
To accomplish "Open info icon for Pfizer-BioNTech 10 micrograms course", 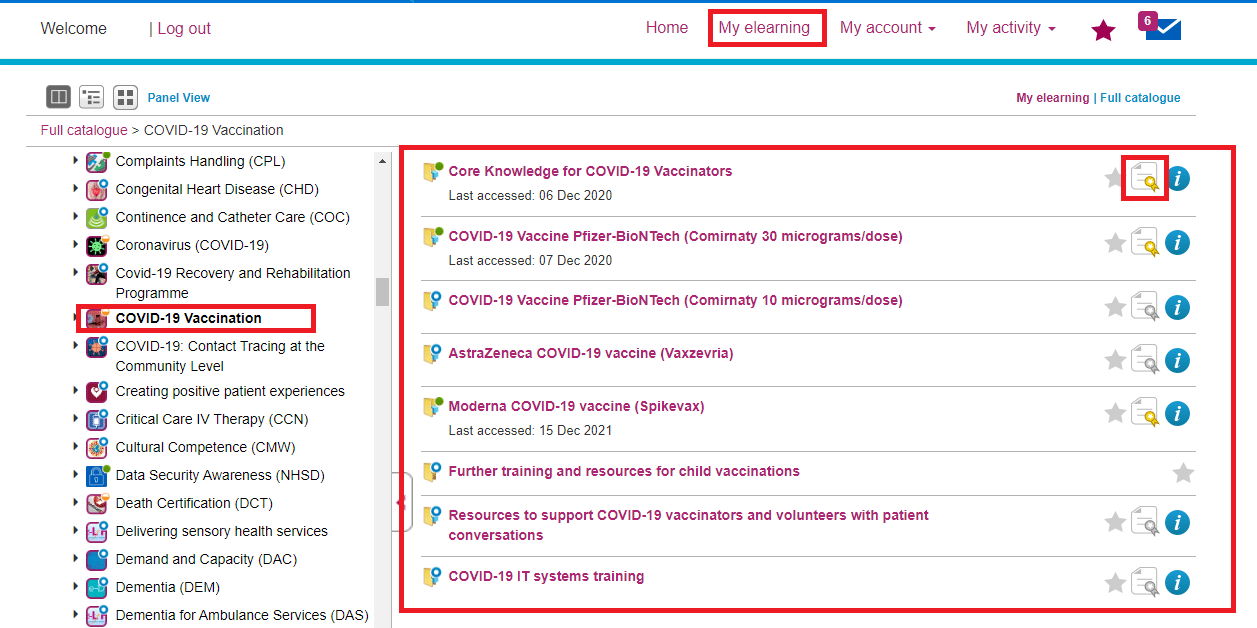I will tap(1178, 307).
